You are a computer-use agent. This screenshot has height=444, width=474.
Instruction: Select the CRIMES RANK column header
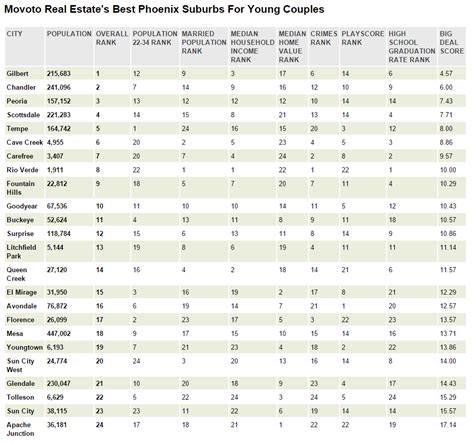click(x=324, y=38)
